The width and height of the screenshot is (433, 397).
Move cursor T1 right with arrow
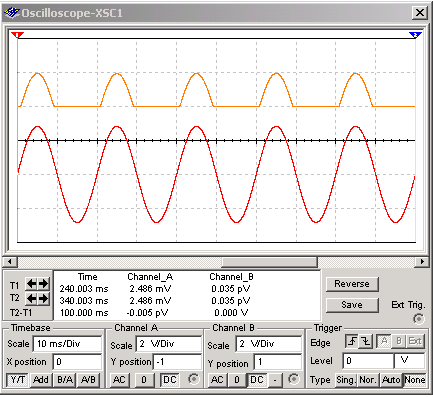(43, 284)
